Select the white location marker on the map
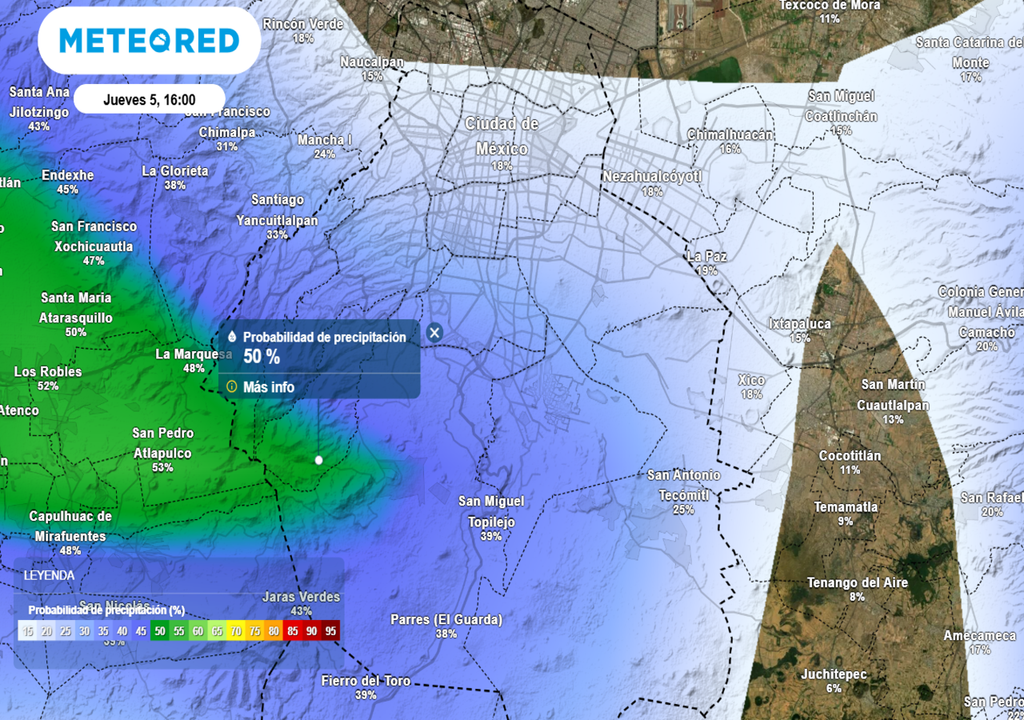Image resolution: width=1024 pixels, height=720 pixels. [318, 461]
